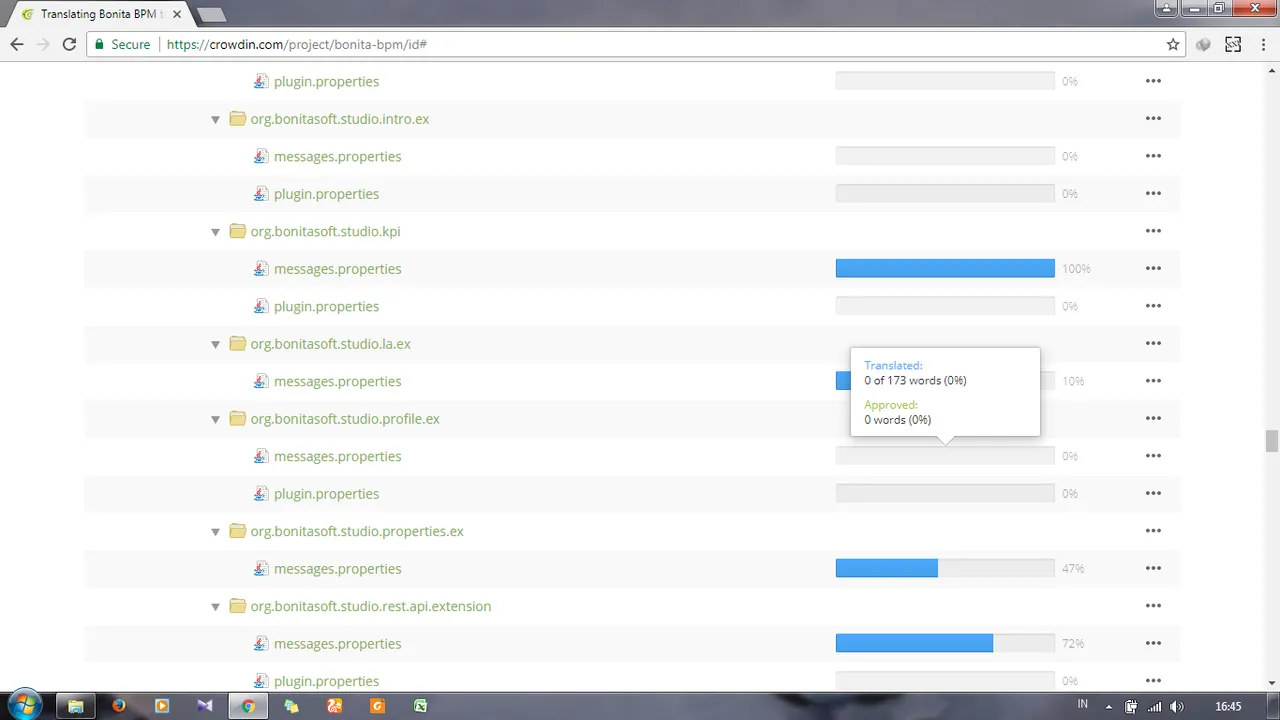The width and height of the screenshot is (1280, 720).
Task: Click the empty progress bar of profile.ex messages.properties
Action: pos(945,456)
